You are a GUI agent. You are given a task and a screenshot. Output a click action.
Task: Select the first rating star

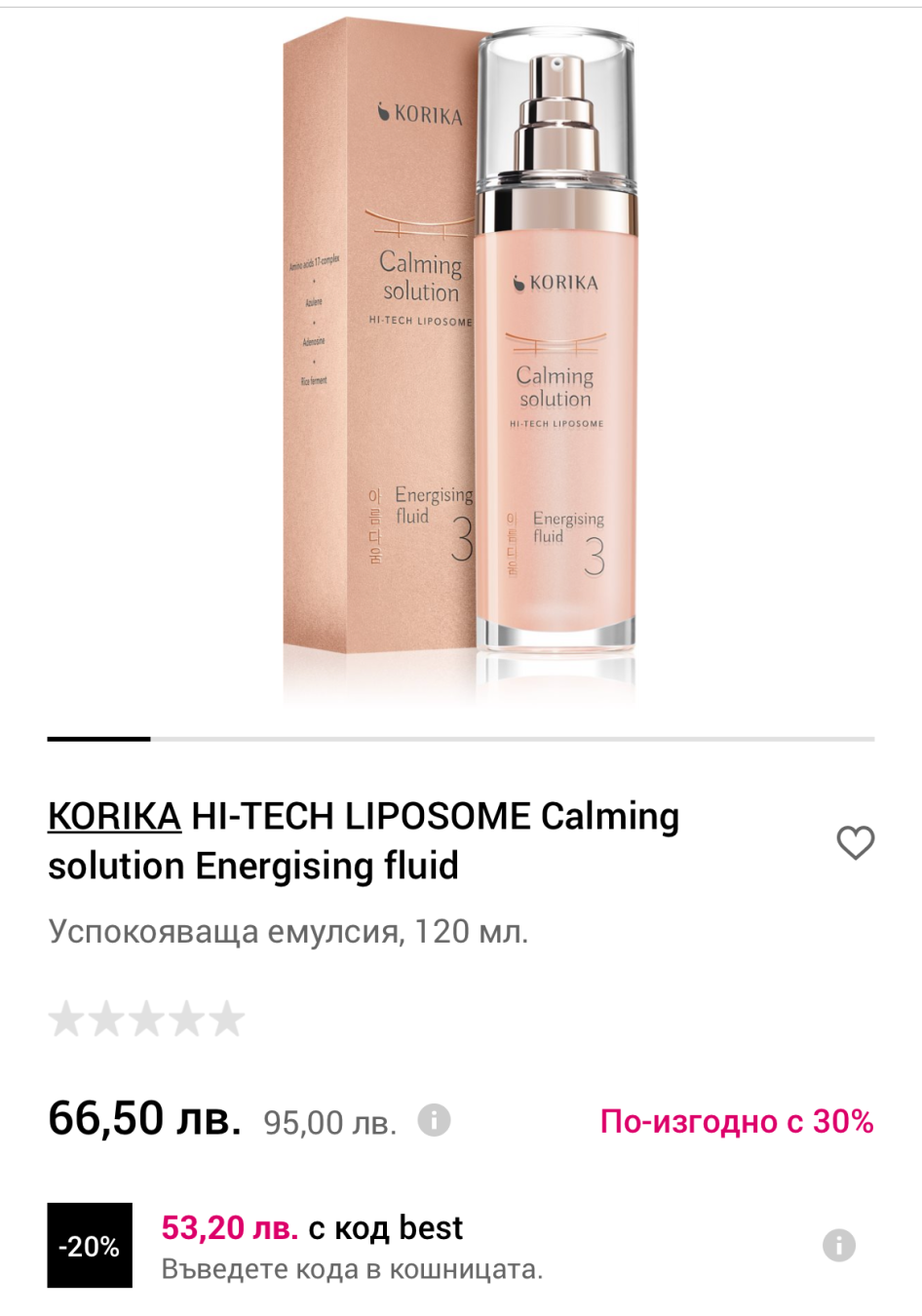pos(66,1019)
